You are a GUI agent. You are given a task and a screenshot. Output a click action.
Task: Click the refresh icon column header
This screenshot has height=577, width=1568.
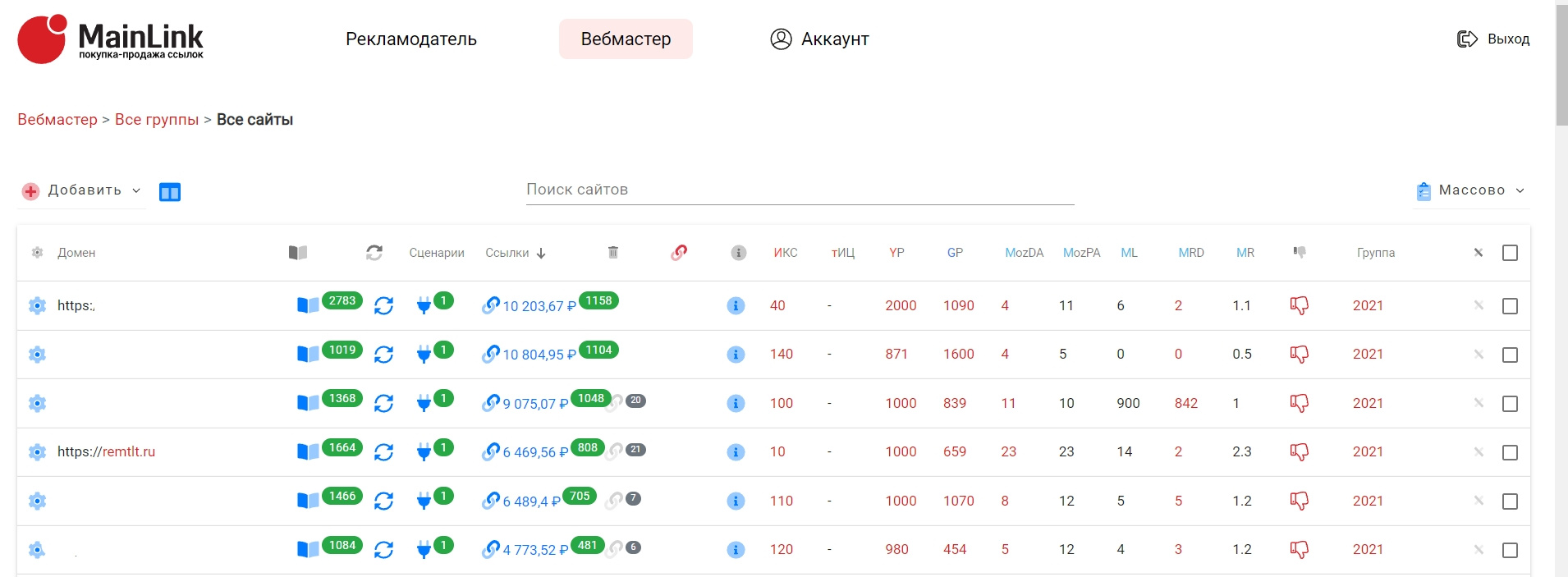pyautogui.click(x=374, y=253)
